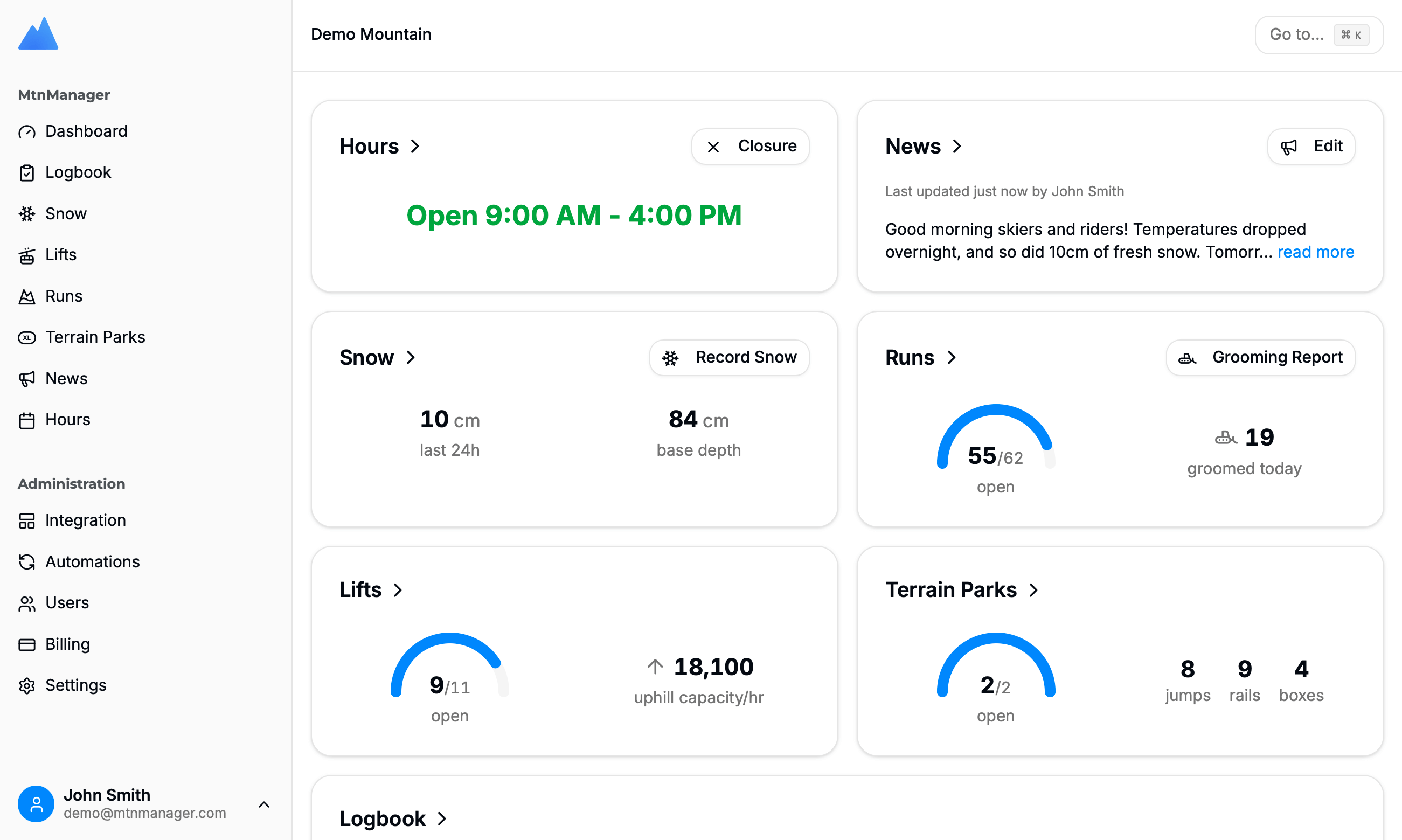
Task: Open the Logbook clipboard icon
Action: 26,172
